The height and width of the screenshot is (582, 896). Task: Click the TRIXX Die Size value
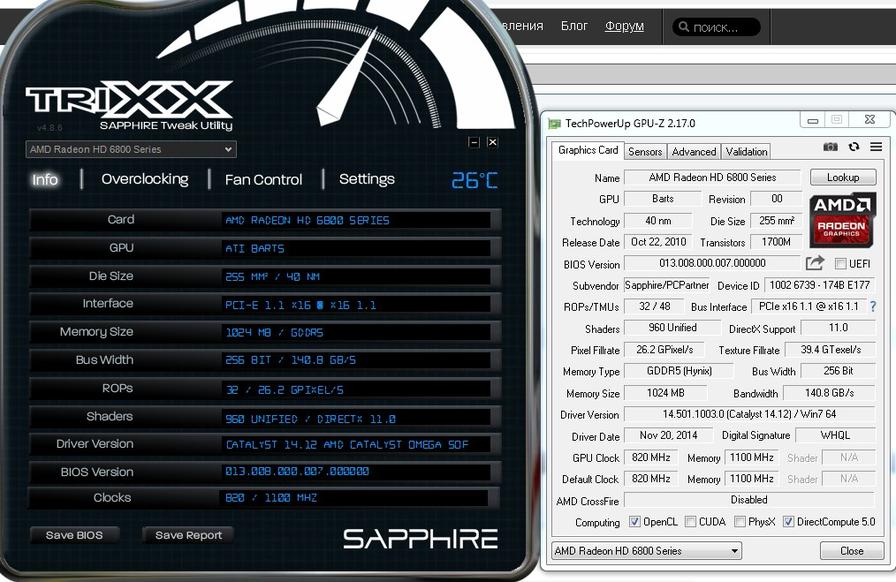click(x=355, y=276)
